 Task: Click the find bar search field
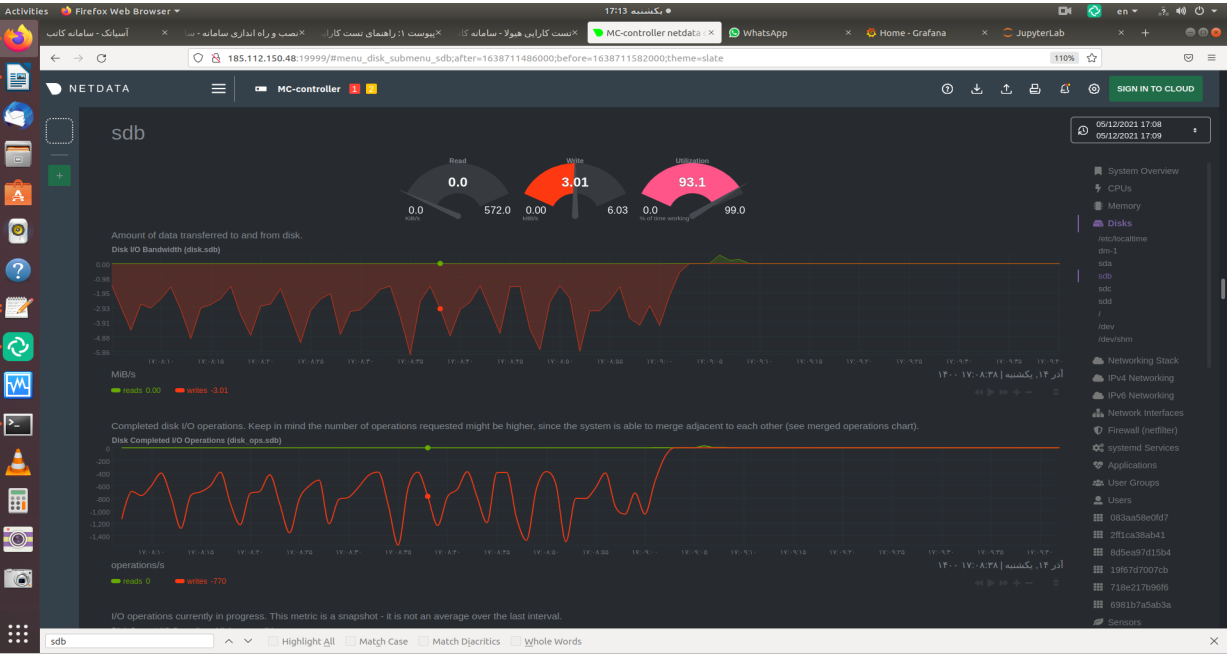click(129, 642)
